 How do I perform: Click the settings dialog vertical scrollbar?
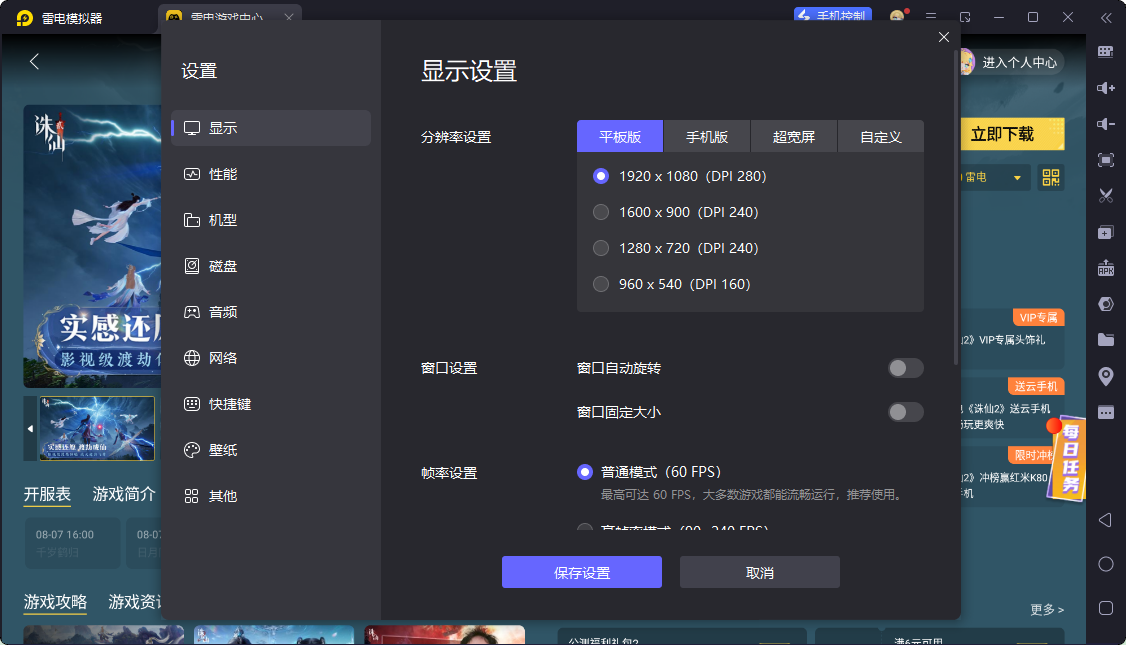click(956, 208)
